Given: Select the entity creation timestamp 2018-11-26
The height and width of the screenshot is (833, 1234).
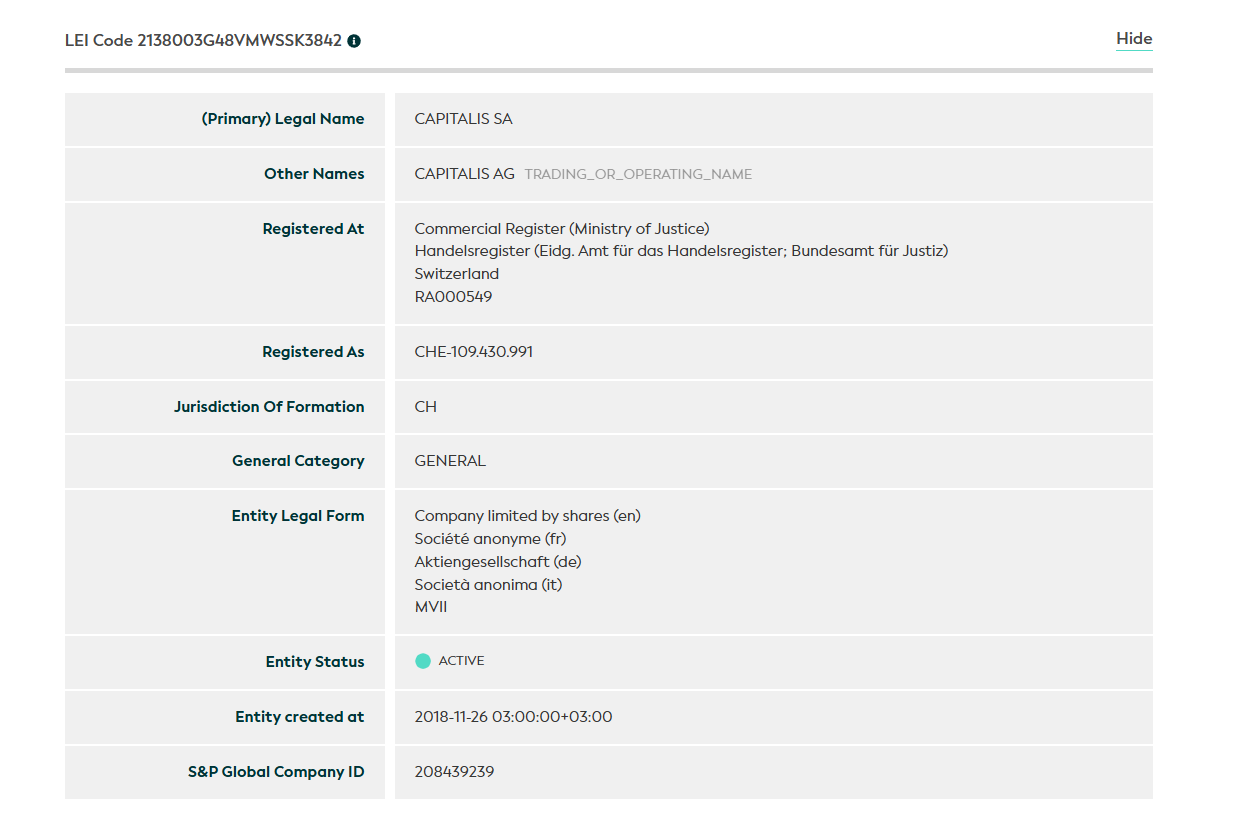Looking at the screenshot, I should [x=513, y=717].
